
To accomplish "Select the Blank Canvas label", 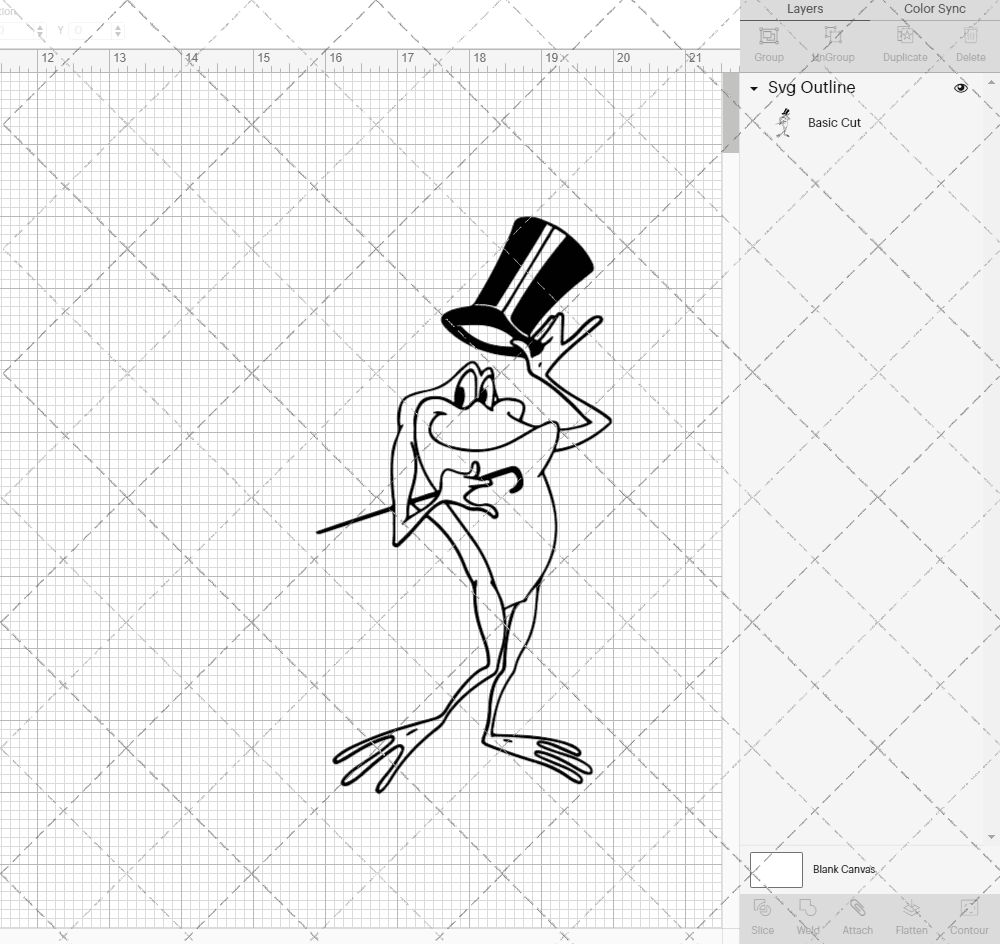I will tap(844, 869).
